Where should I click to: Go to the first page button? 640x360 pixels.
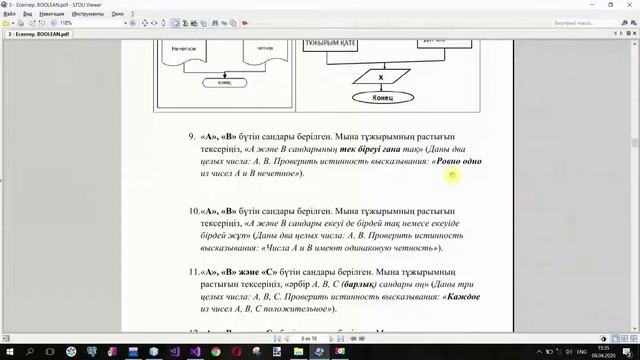pyautogui.click(x=278, y=339)
